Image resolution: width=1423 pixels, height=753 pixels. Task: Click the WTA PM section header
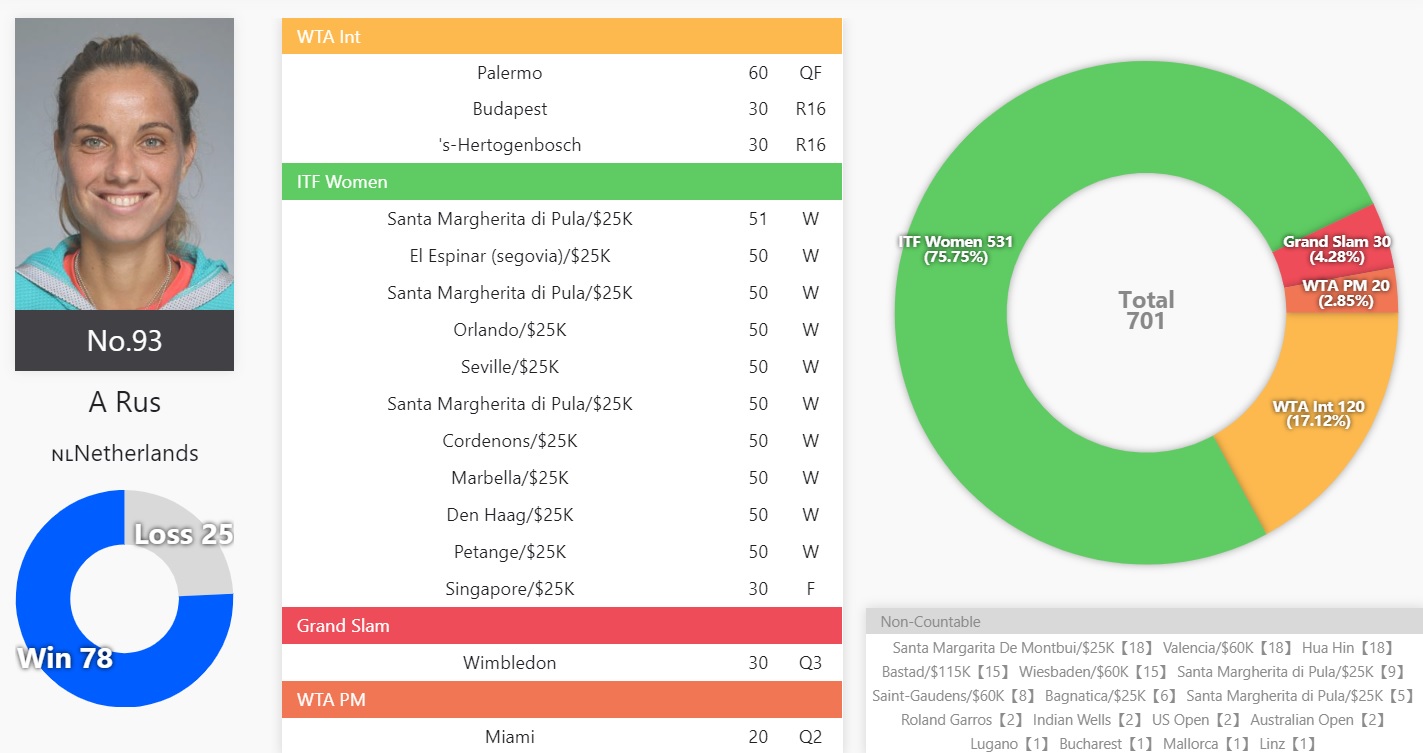pyautogui.click(x=561, y=700)
